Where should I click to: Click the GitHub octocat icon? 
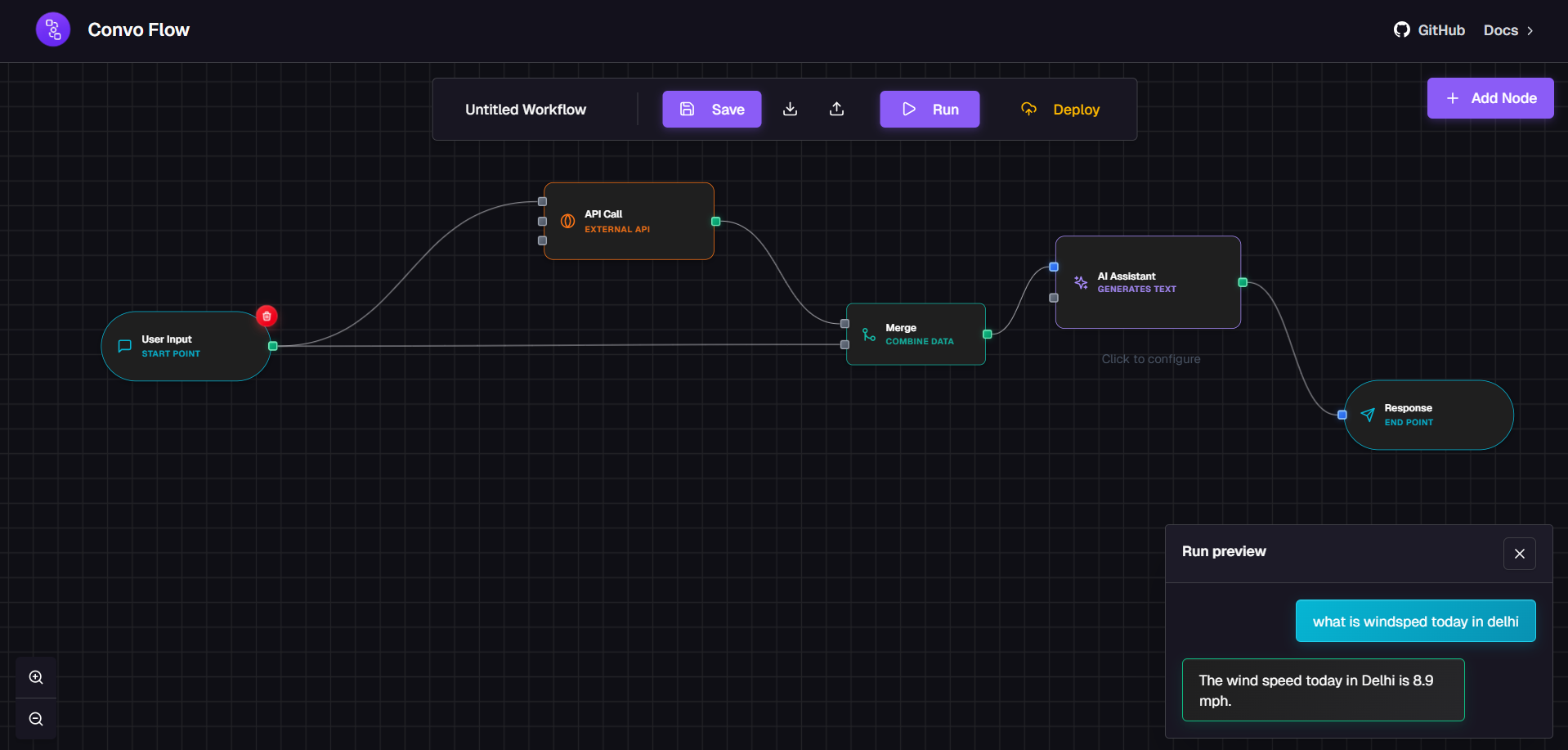pyautogui.click(x=1401, y=29)
